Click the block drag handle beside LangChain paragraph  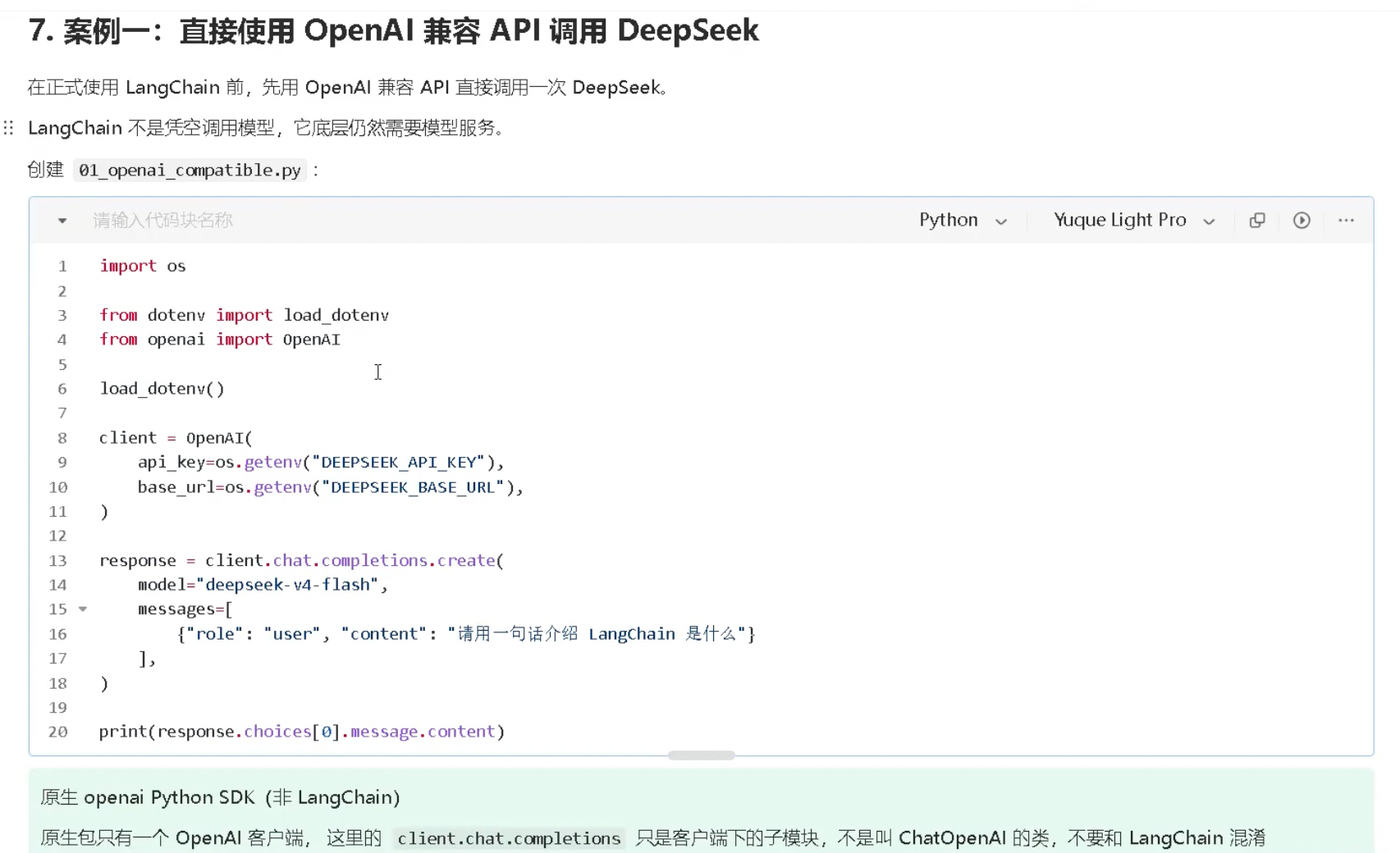[8, 128]
